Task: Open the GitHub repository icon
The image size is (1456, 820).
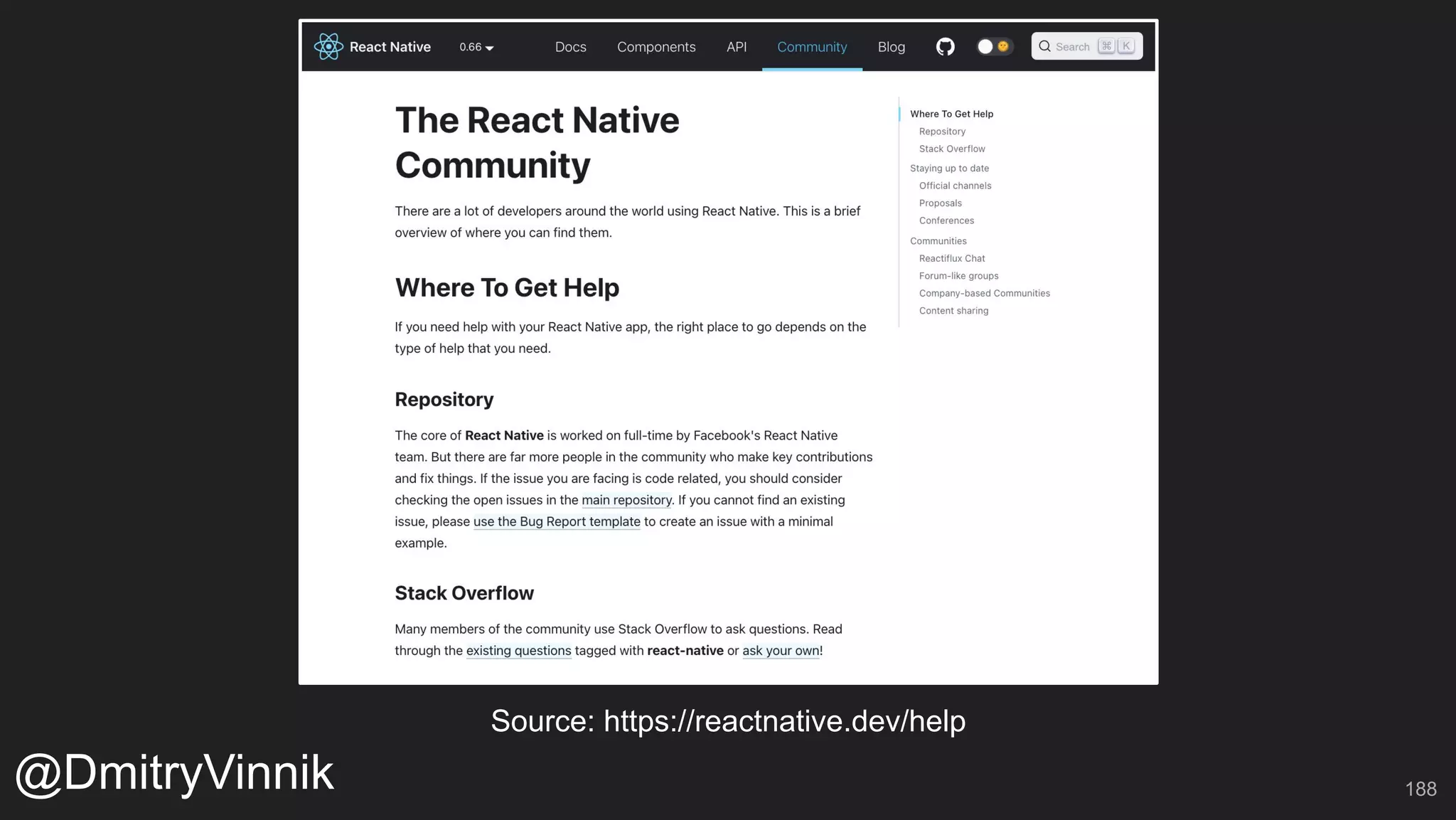Action: pyautogui.click(x=945, y=47)
